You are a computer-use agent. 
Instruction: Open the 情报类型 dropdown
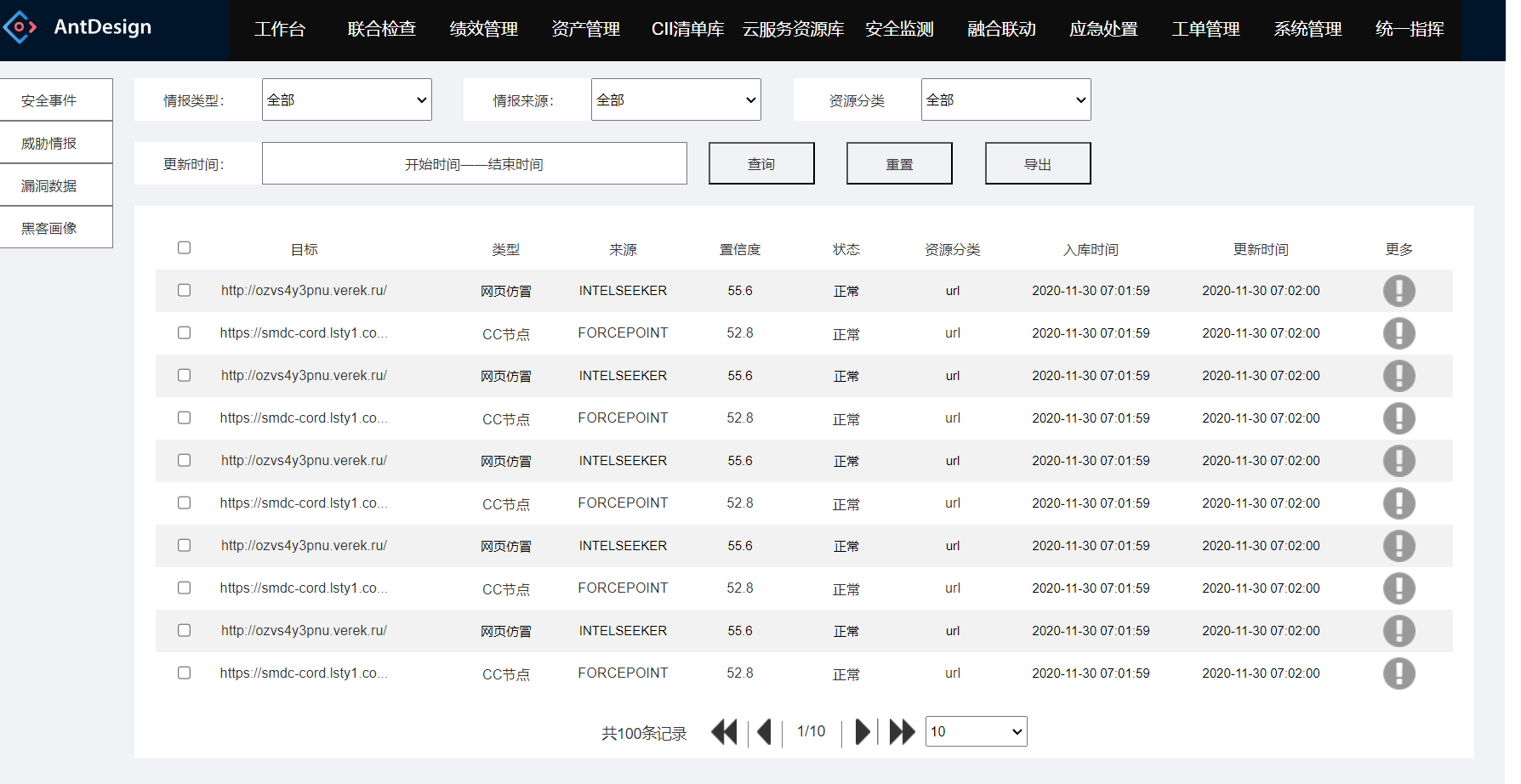click(x=347, y=99)
